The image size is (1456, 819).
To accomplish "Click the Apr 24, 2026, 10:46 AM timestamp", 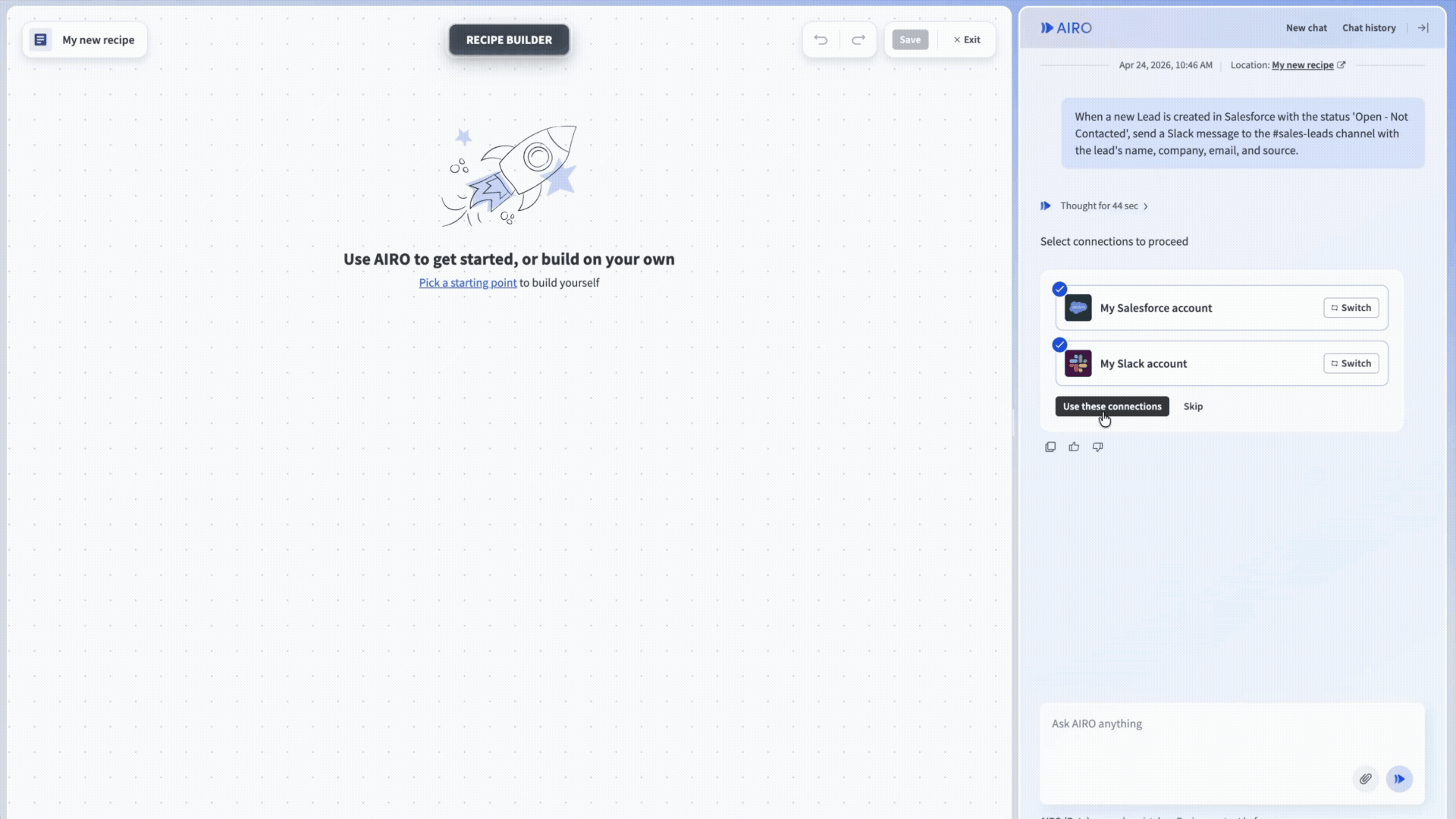I will click(x=1166, y=65).
